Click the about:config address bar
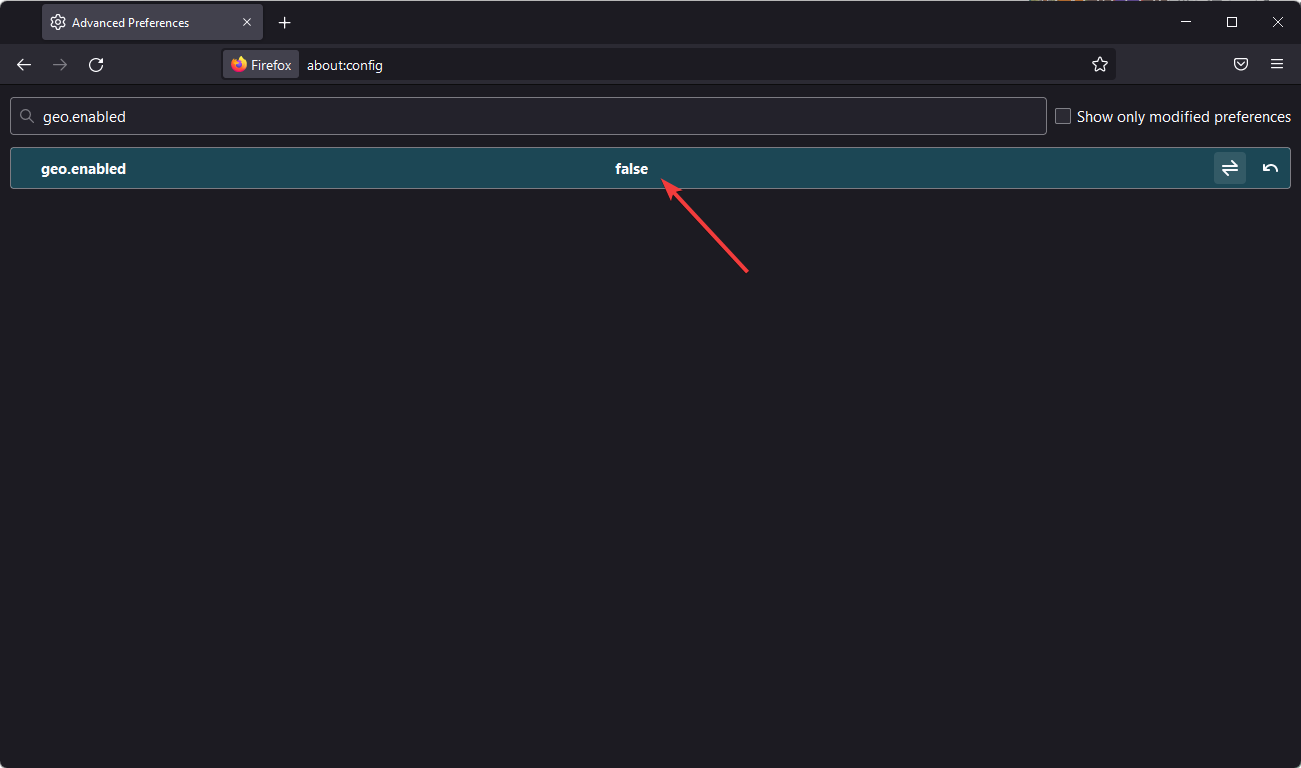 (x=344, y=64)
